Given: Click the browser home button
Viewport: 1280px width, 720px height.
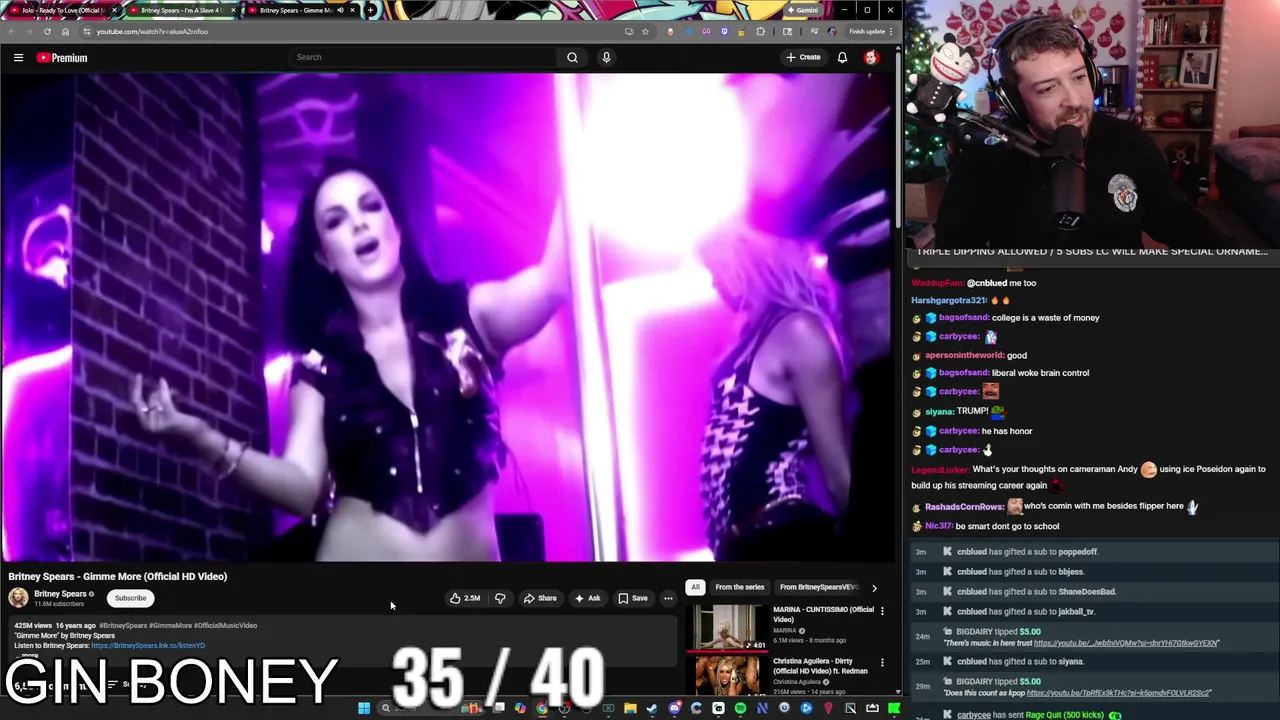Looking at the screenshot, I should click(x=65, y=31).
